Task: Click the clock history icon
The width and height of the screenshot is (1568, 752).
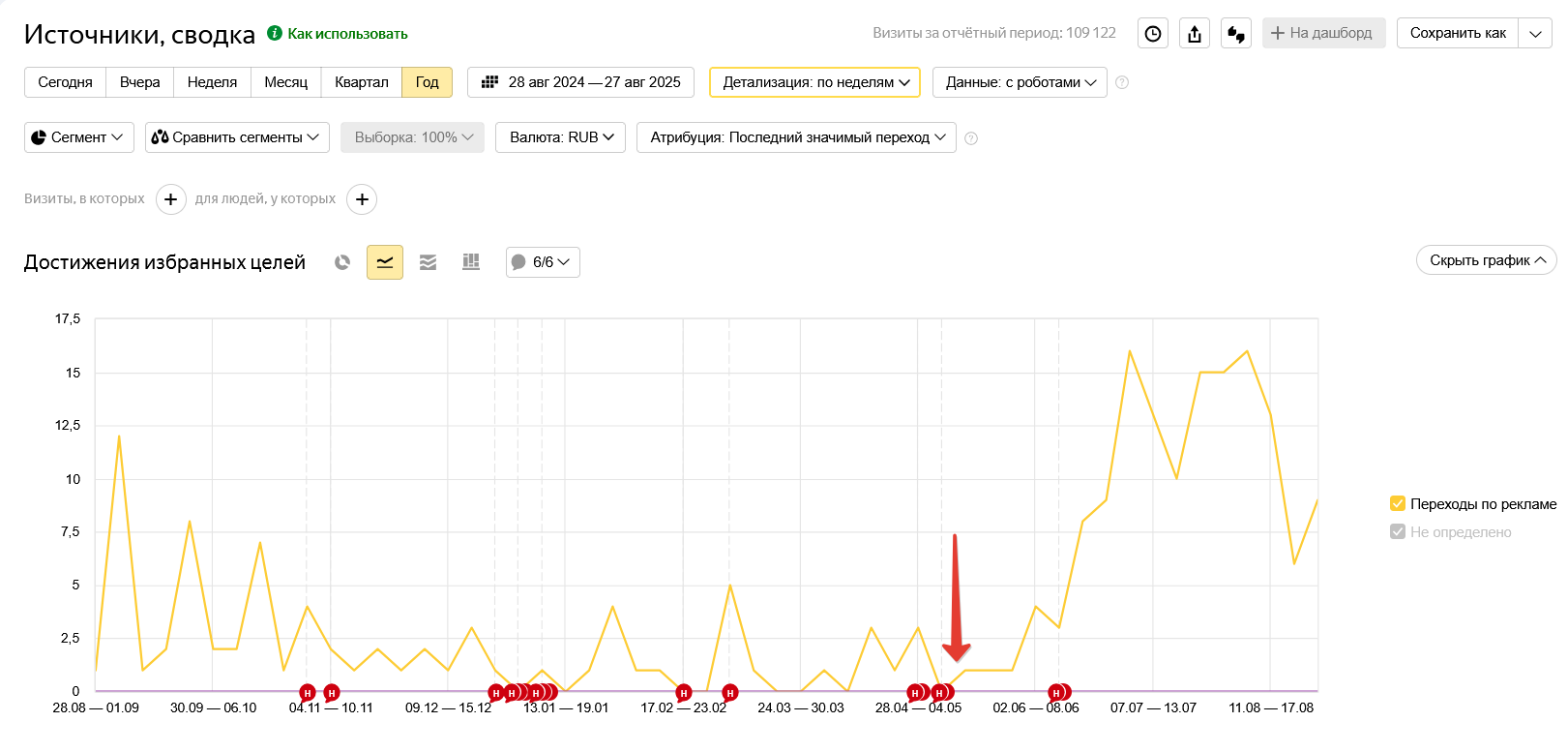Action: (1153, 34)
